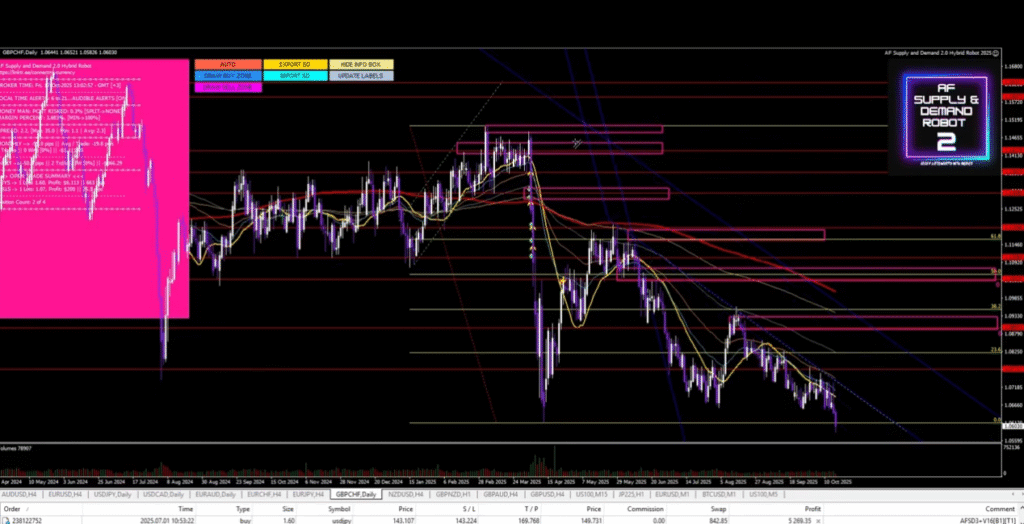Click the AF Supply & Demand Robot 2 logo

(x=944, y=118)
